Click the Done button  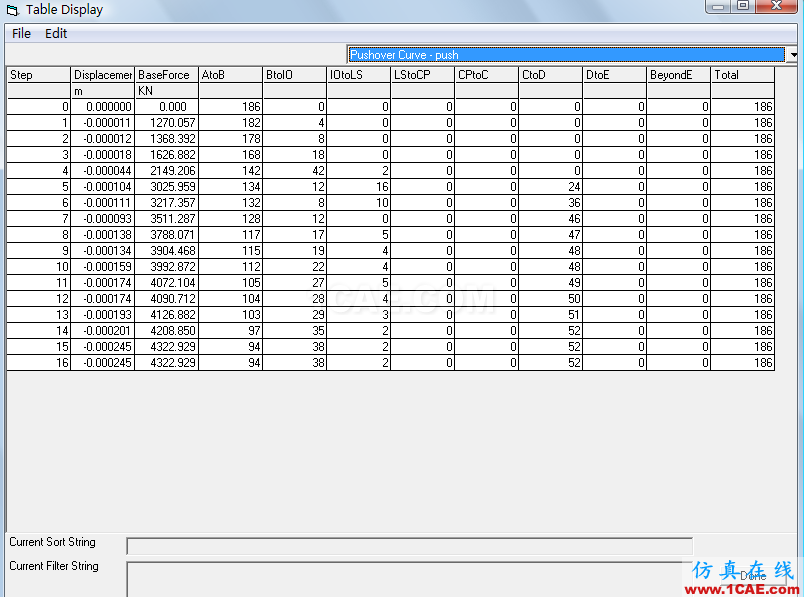click(x=753, y=576)
